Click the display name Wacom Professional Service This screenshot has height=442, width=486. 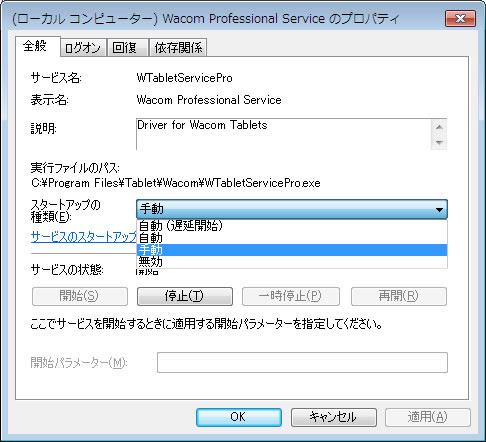pyautogui.click(x=209, y=100)
